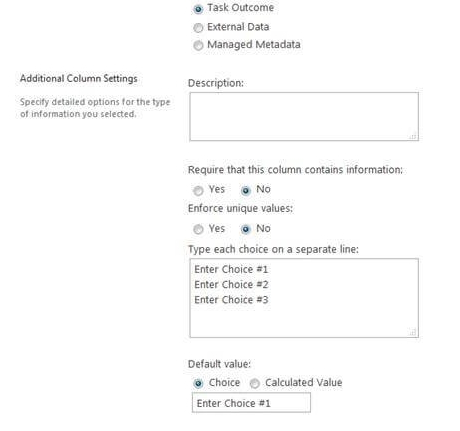Image resolution: width=460 pixels, height=431 pixels.
Task: Click the Description: label text
Action: tap(216, 83)
